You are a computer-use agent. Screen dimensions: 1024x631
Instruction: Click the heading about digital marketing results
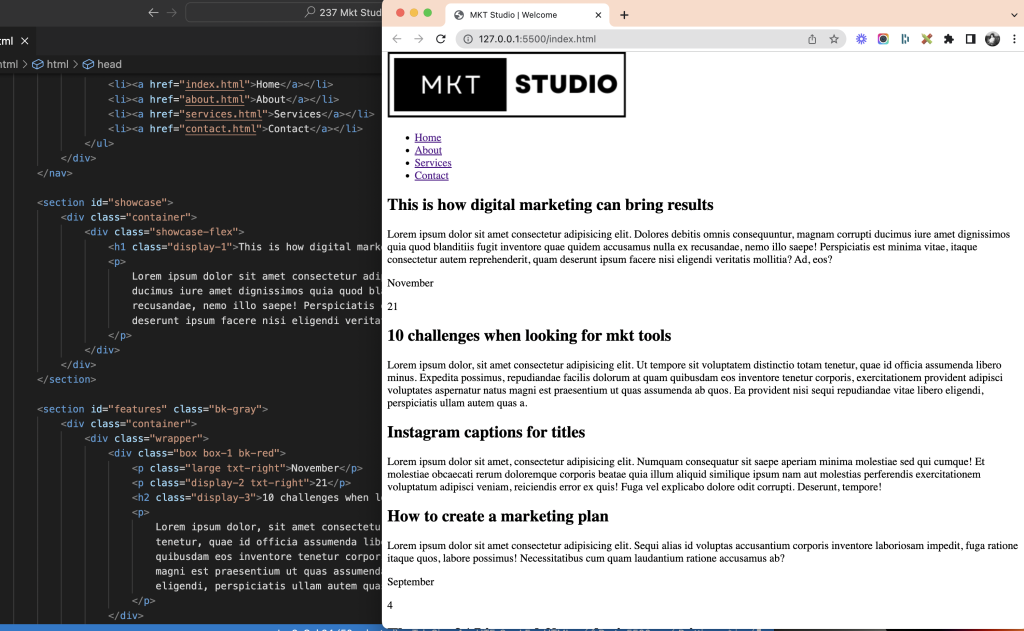pyautogui.click(x=550, y=205)
